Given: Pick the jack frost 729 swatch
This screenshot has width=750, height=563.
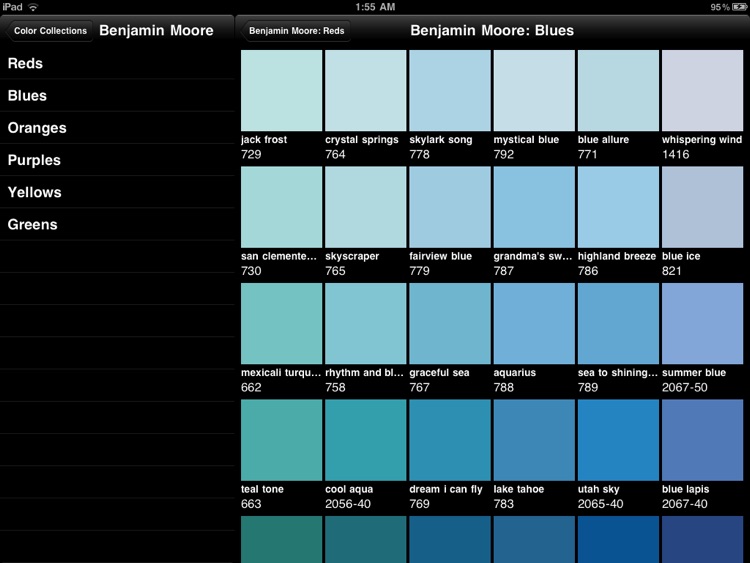Looking at the screenshot, I should (281, 90).
